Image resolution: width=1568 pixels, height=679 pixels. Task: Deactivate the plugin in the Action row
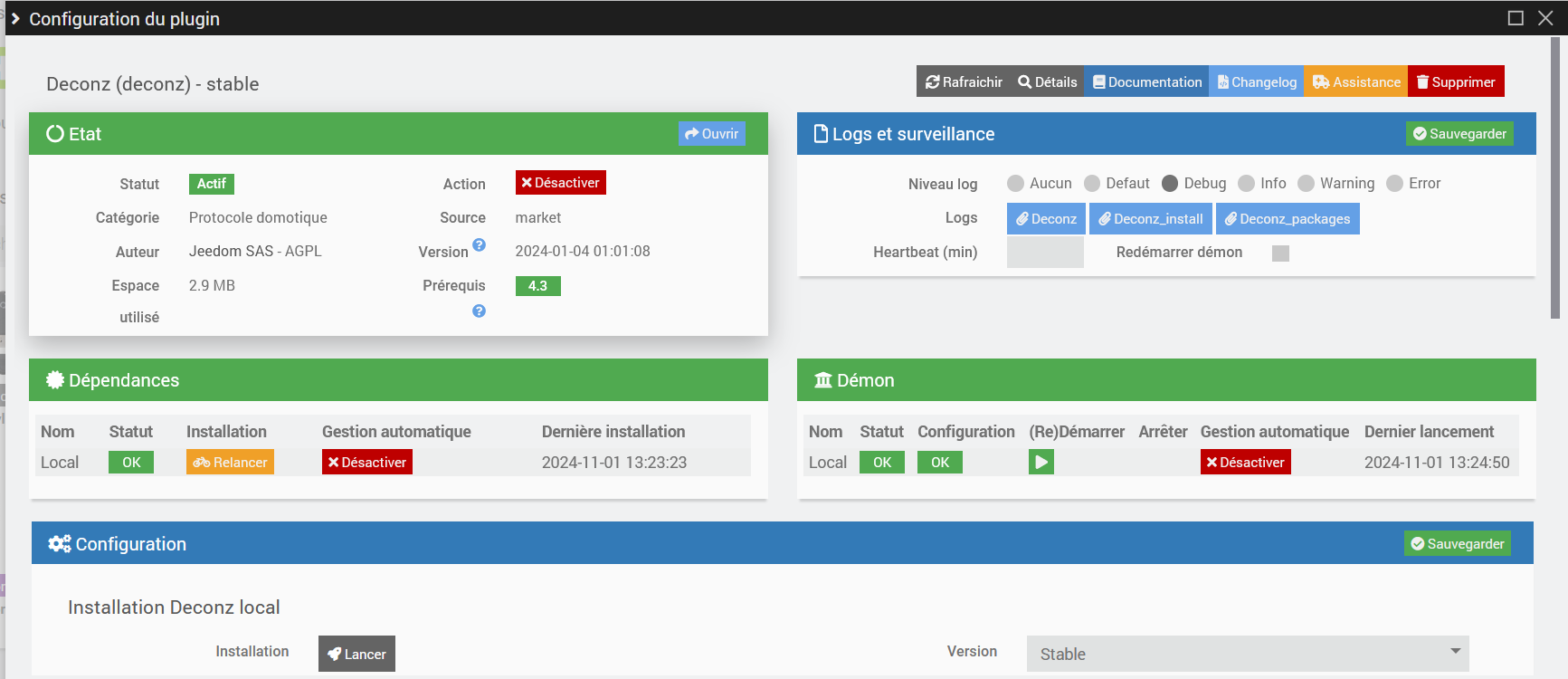[561, 183]
